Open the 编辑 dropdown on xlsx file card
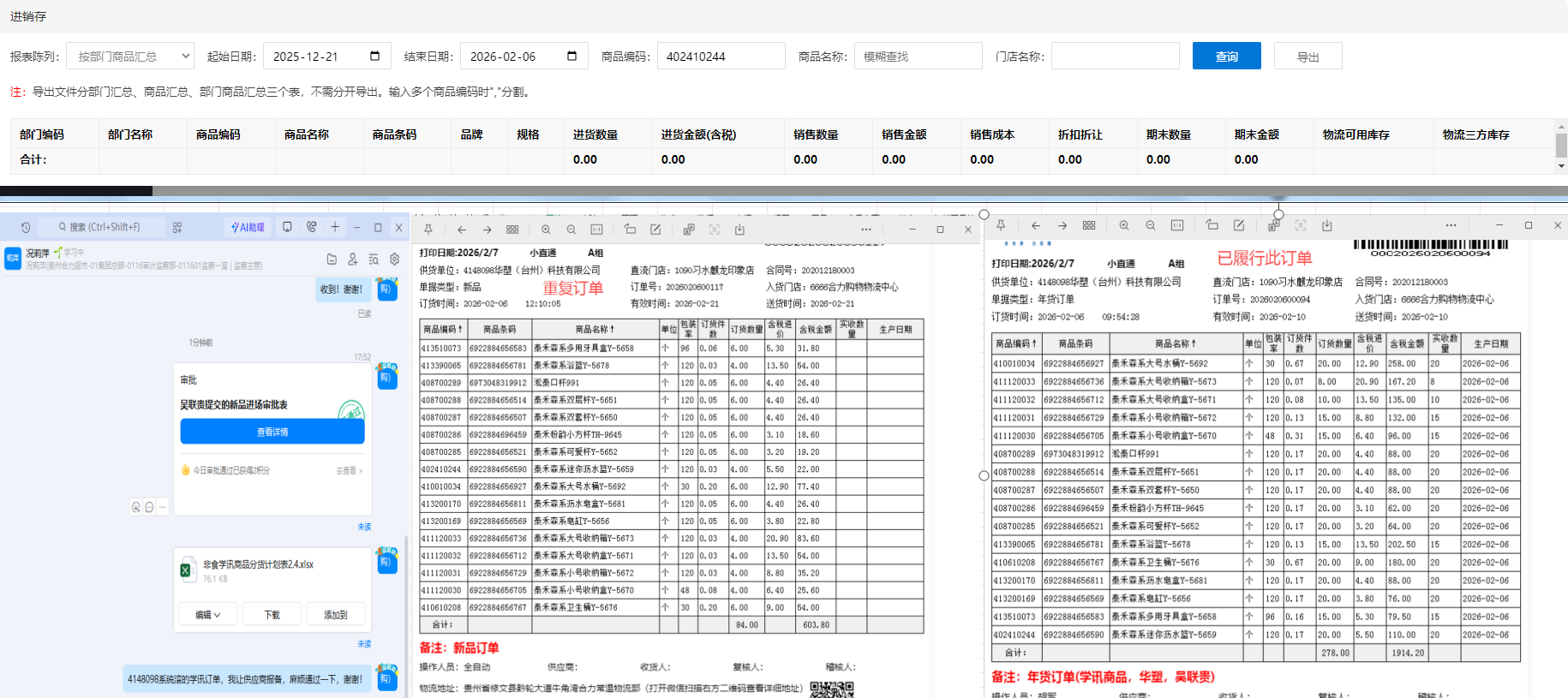The width and height of the screenshot is (1568, 698). 207,615
